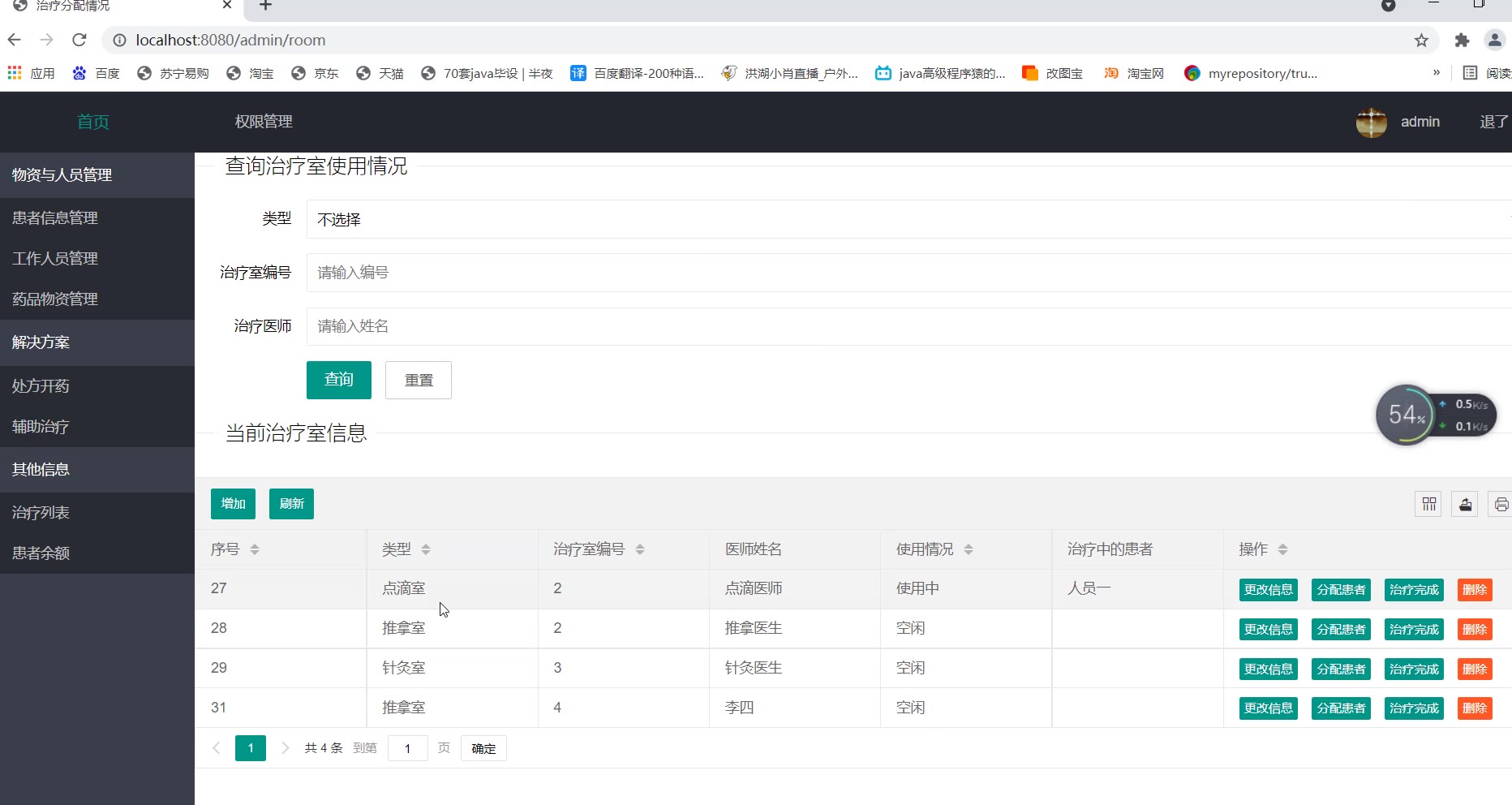The width and height of the screenshot is (1512, 805).
Task: Click 治疗完成 for row 29
Action: 1414,669
